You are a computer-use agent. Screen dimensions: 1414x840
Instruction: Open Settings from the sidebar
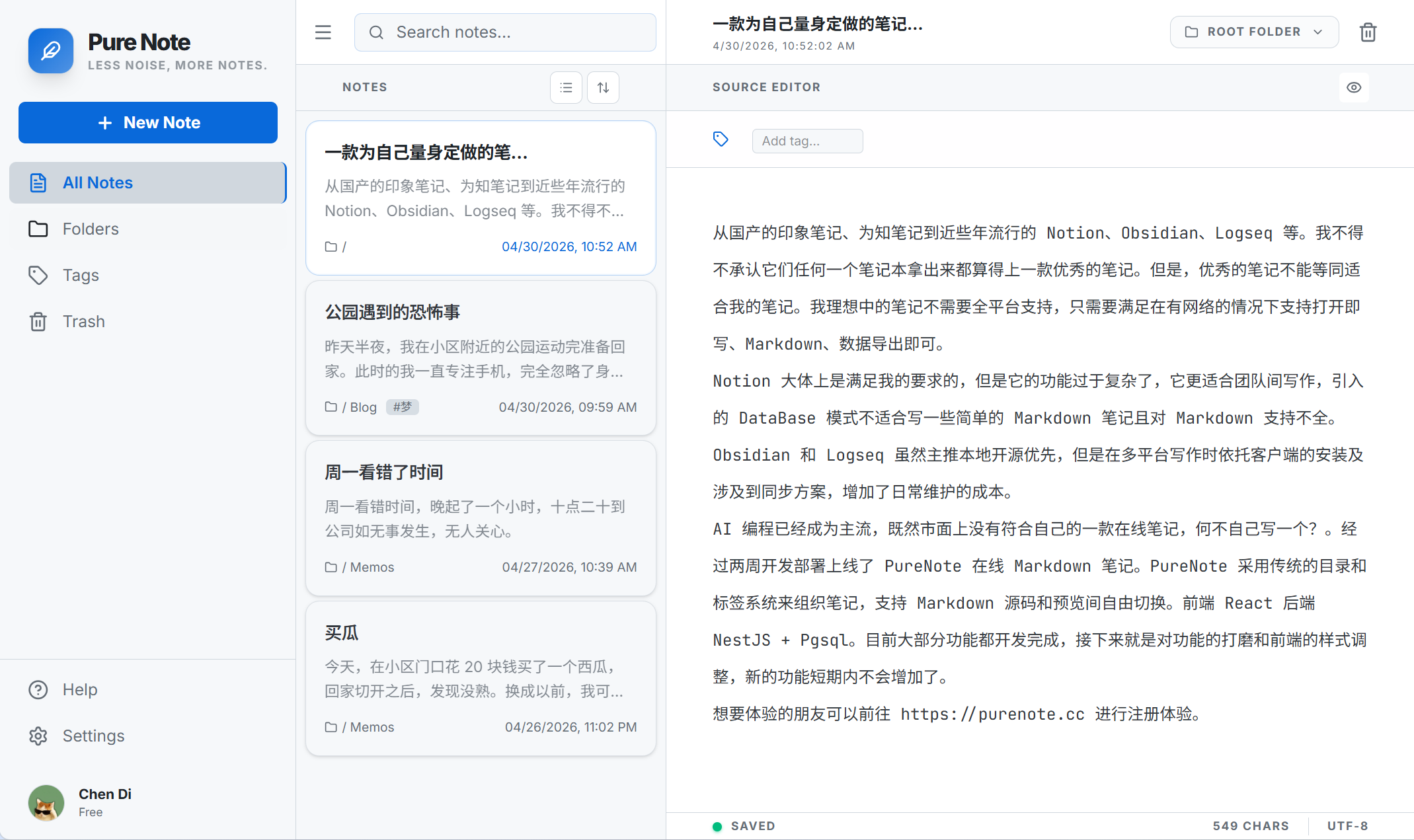click(148, 736)
